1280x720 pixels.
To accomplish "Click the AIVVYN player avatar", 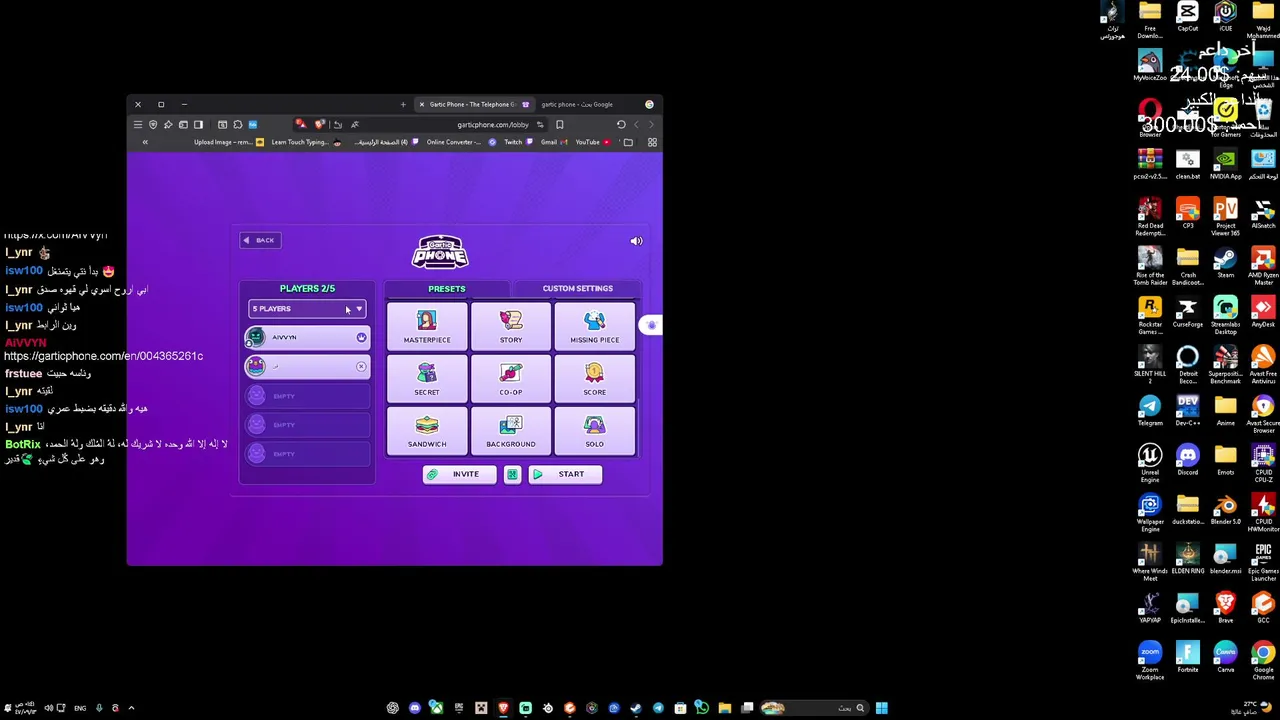I will (x=256, y=337).
